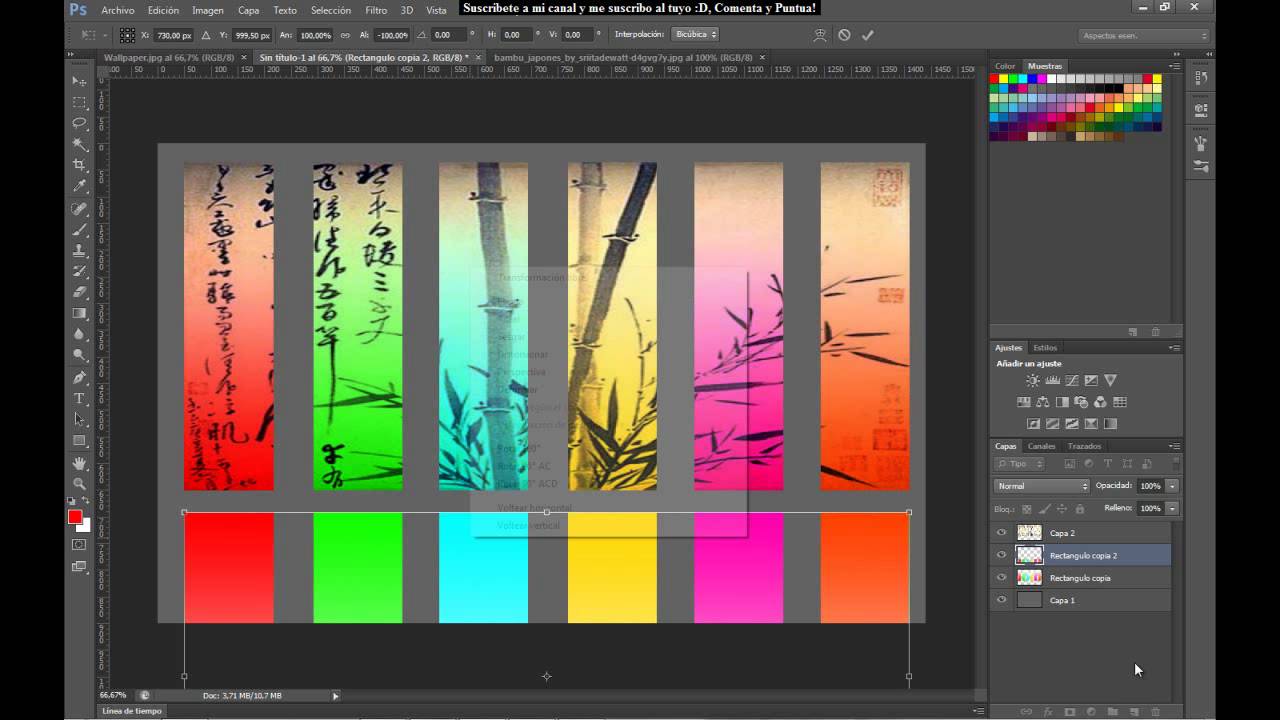Image resolution: width=1280 pixels, height=720 pixels.
Task: Open the Capas panel options menu
Action: pyautogui.click(x=1175, y=446)
